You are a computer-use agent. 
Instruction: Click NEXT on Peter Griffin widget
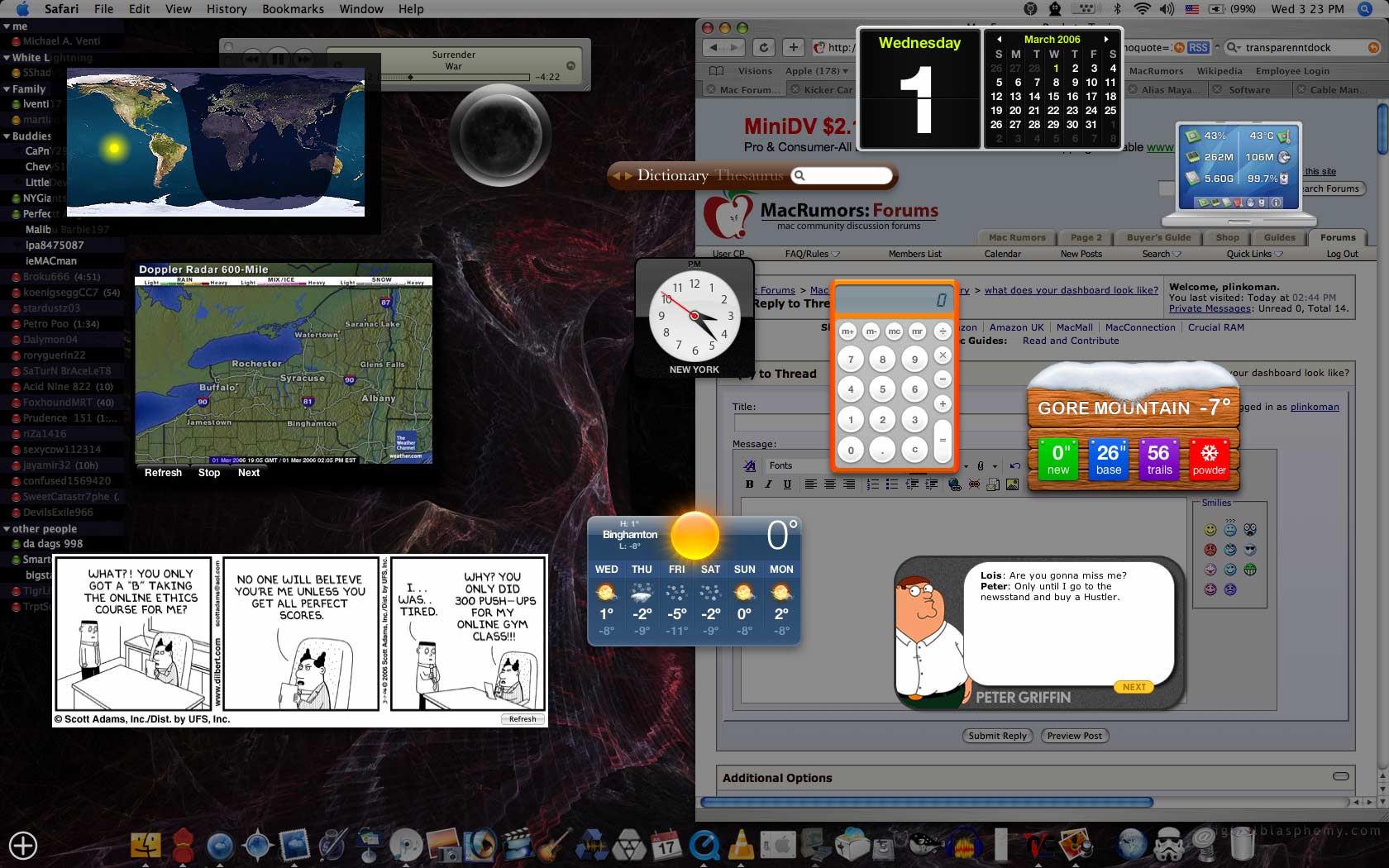tap(1134, 687)
